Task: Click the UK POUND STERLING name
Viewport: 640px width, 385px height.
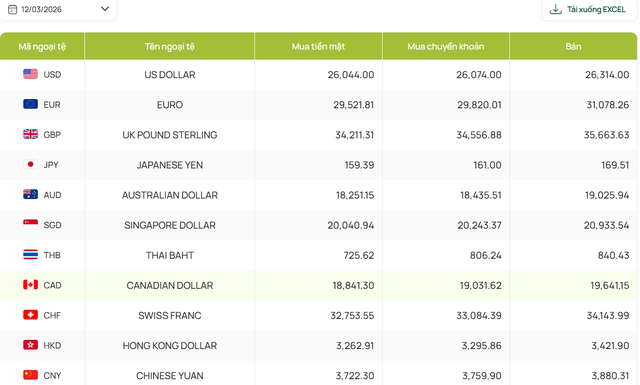Action: [x=170, y=135]
